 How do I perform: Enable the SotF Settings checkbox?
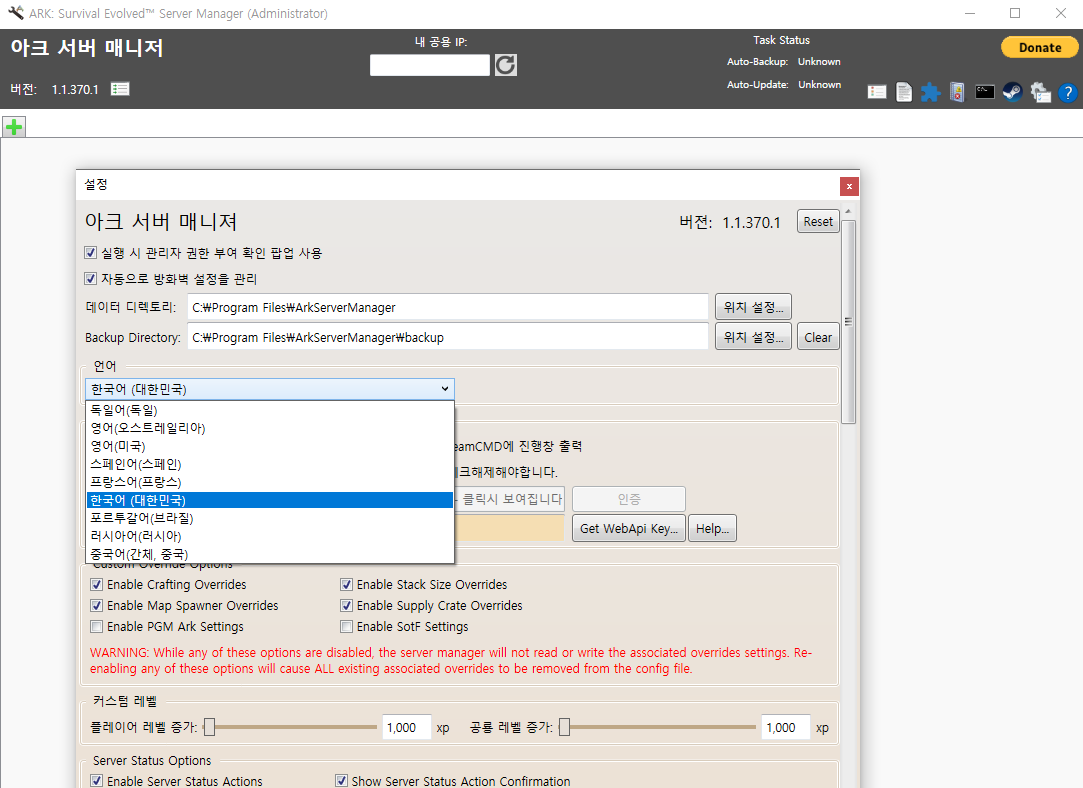pyautogui.click(x=347, y=626)
